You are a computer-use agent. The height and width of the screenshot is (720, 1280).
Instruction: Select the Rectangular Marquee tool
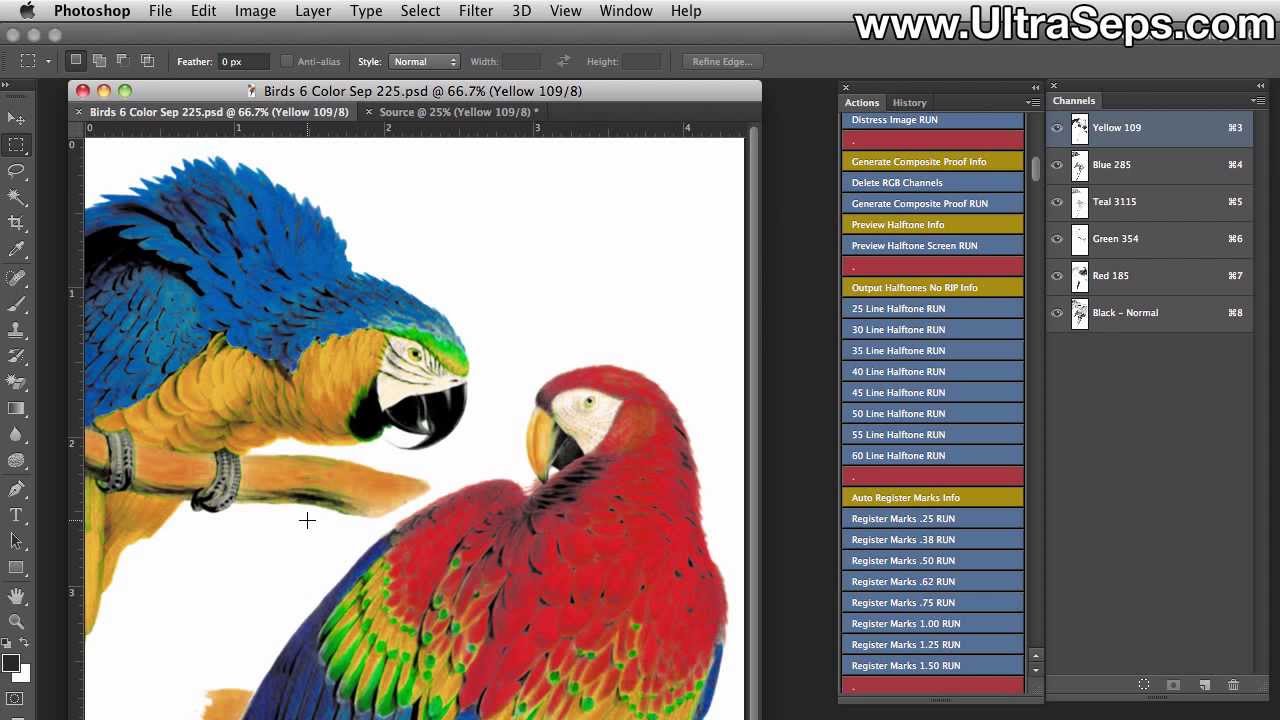[x=16, y=145]
